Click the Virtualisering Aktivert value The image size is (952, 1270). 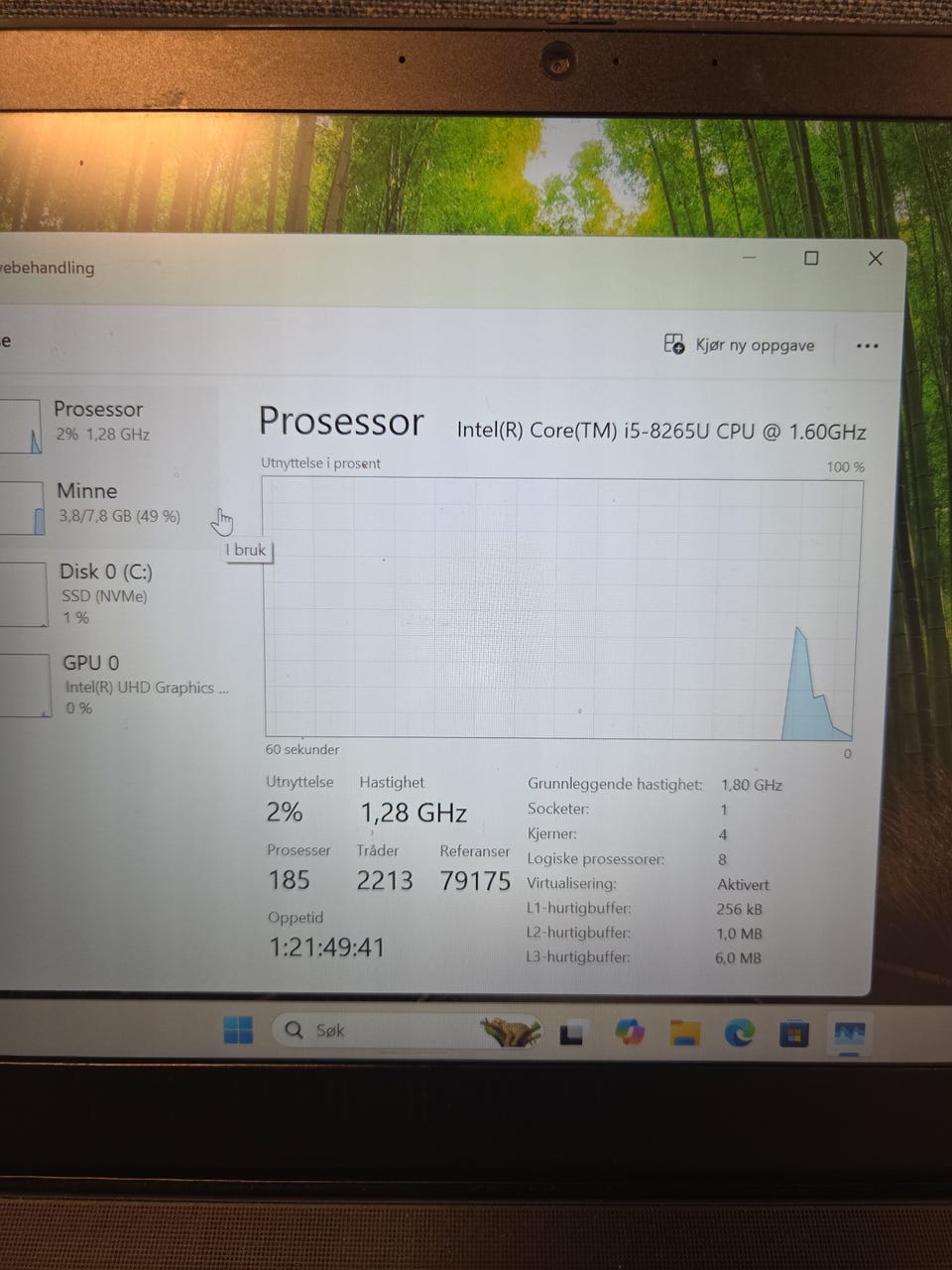(743, 884)
